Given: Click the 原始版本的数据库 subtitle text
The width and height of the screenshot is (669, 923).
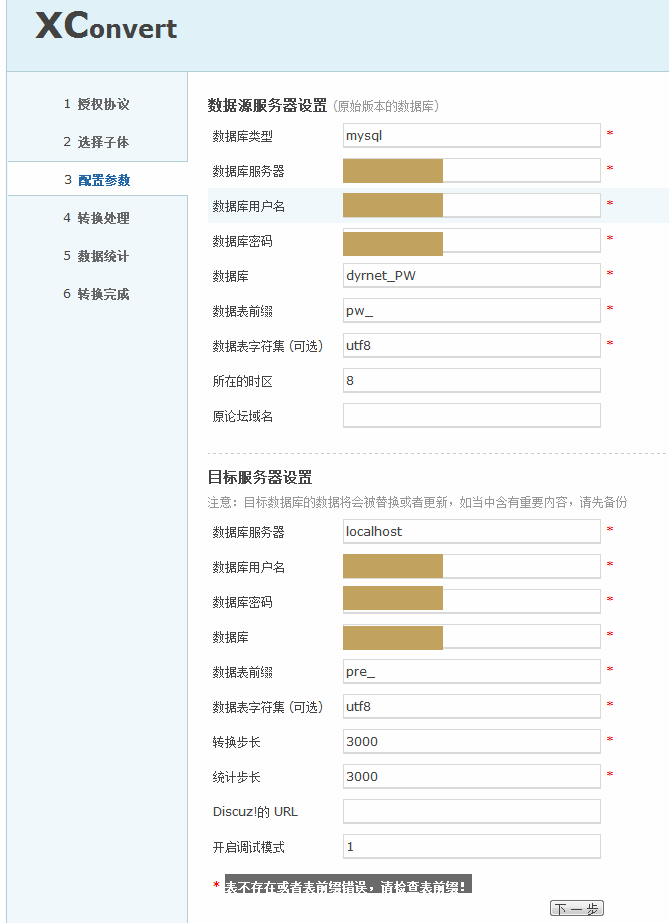Looking at the screenshot, I should point(386,106).
